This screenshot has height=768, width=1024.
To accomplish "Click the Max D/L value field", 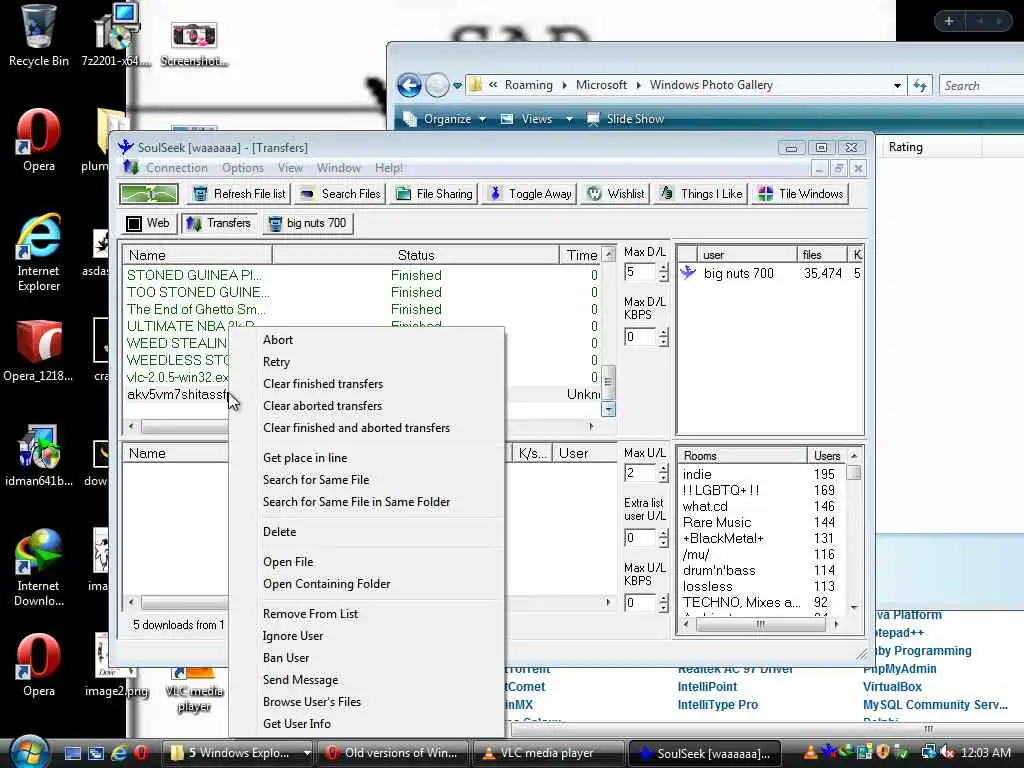I will [640, 272].
